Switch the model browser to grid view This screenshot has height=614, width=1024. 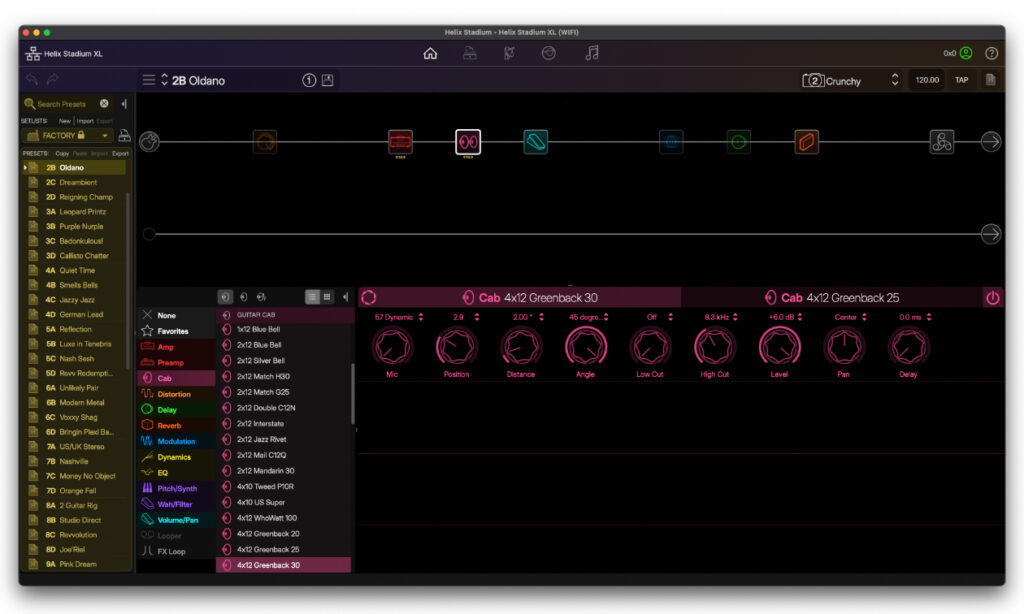tap(312, 297)
